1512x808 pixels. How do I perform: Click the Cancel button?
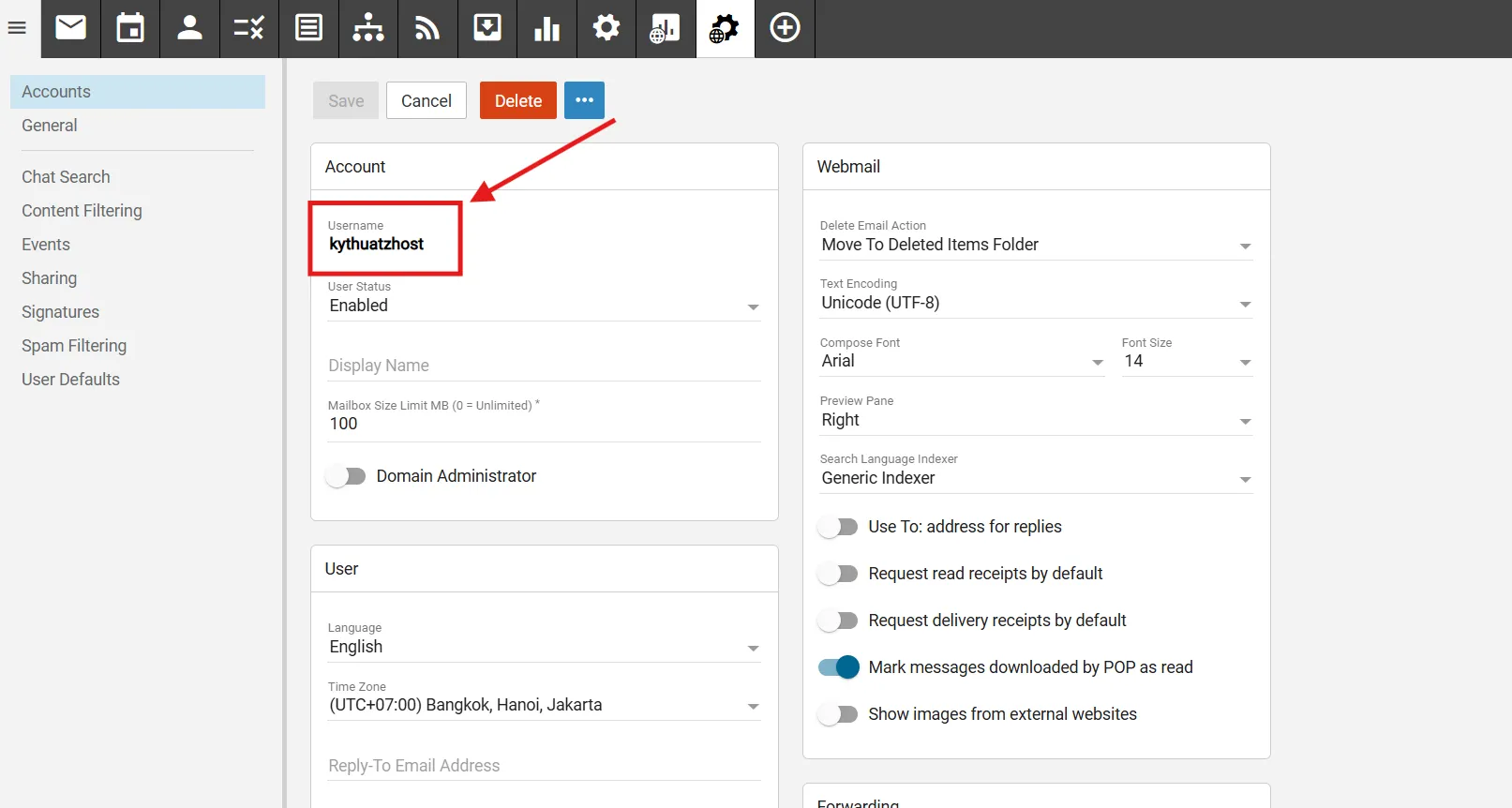[x=426, y=100]
